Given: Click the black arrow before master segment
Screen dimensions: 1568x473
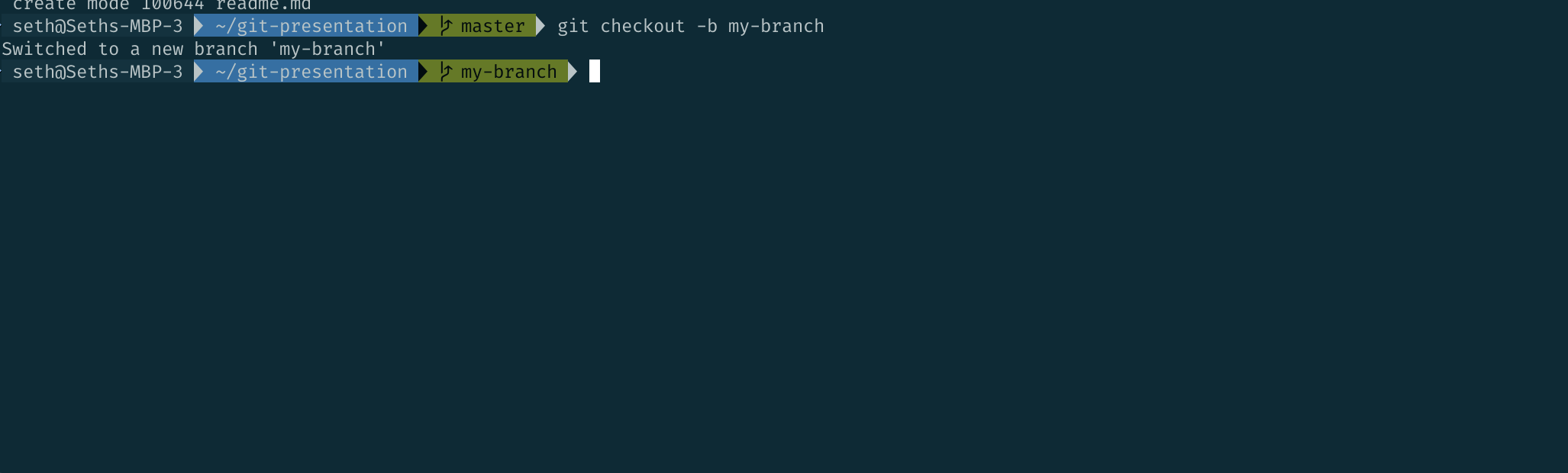Looking at the screenshot, I should pyautogui.click(x=423, y=26).
